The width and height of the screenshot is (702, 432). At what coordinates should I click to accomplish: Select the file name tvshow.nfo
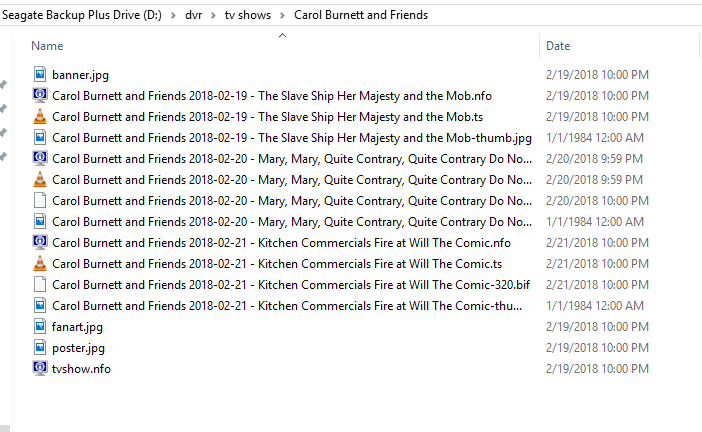(x=81, y=369)
